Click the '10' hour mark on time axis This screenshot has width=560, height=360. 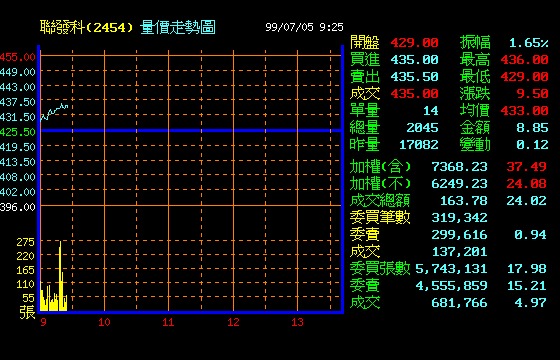(x=104, y=322)
